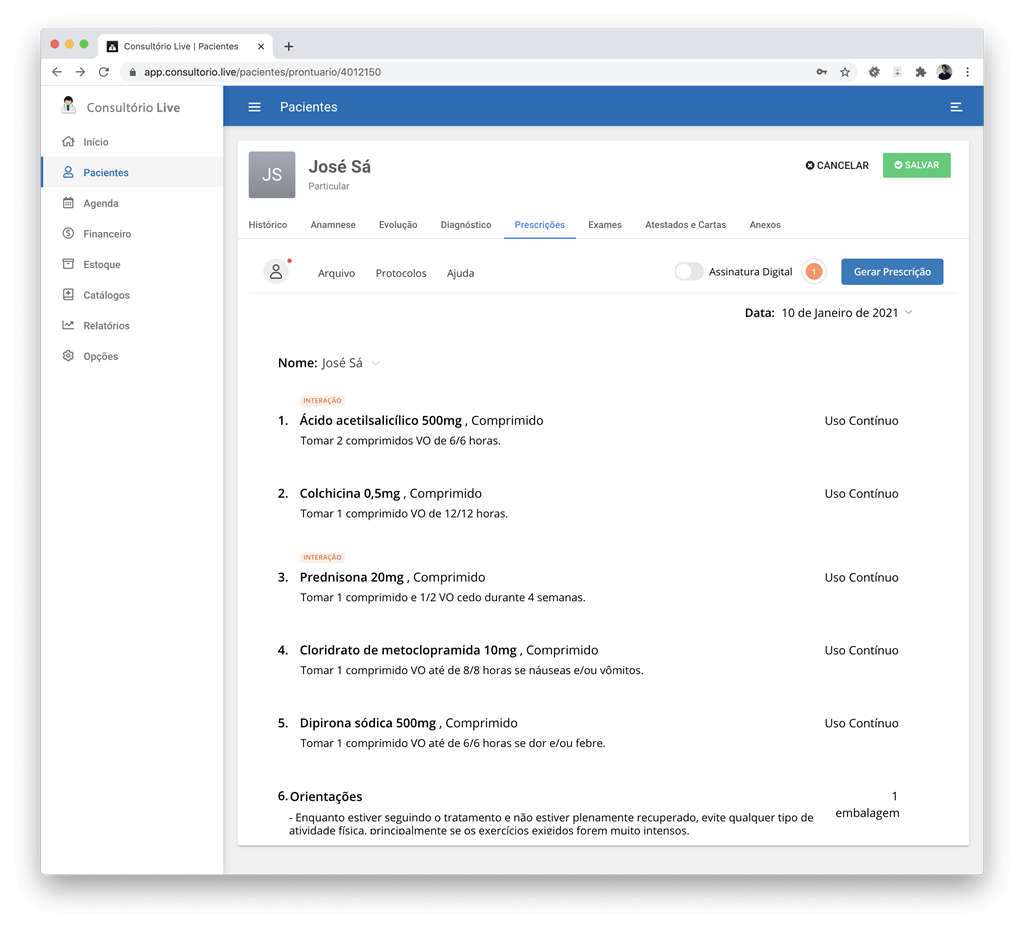The image size is (1024, 928).
Task: Click the CANCELAR button
Action: (837, 165)
